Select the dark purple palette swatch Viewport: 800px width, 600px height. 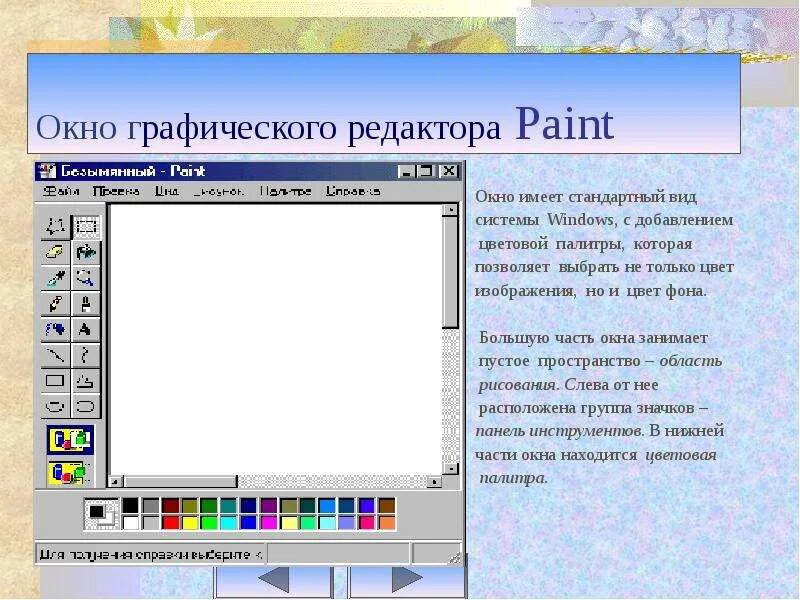(x=268, y=506)
